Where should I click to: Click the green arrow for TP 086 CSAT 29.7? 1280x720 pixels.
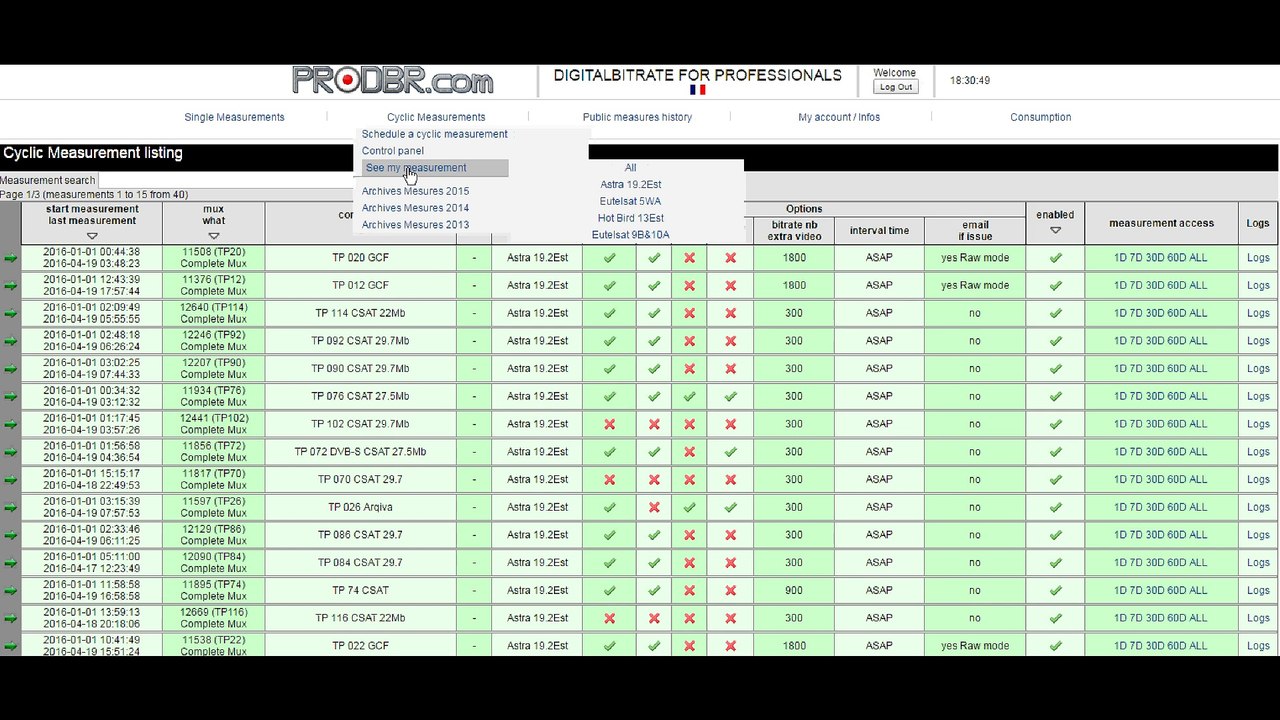[x=10, y=535]
